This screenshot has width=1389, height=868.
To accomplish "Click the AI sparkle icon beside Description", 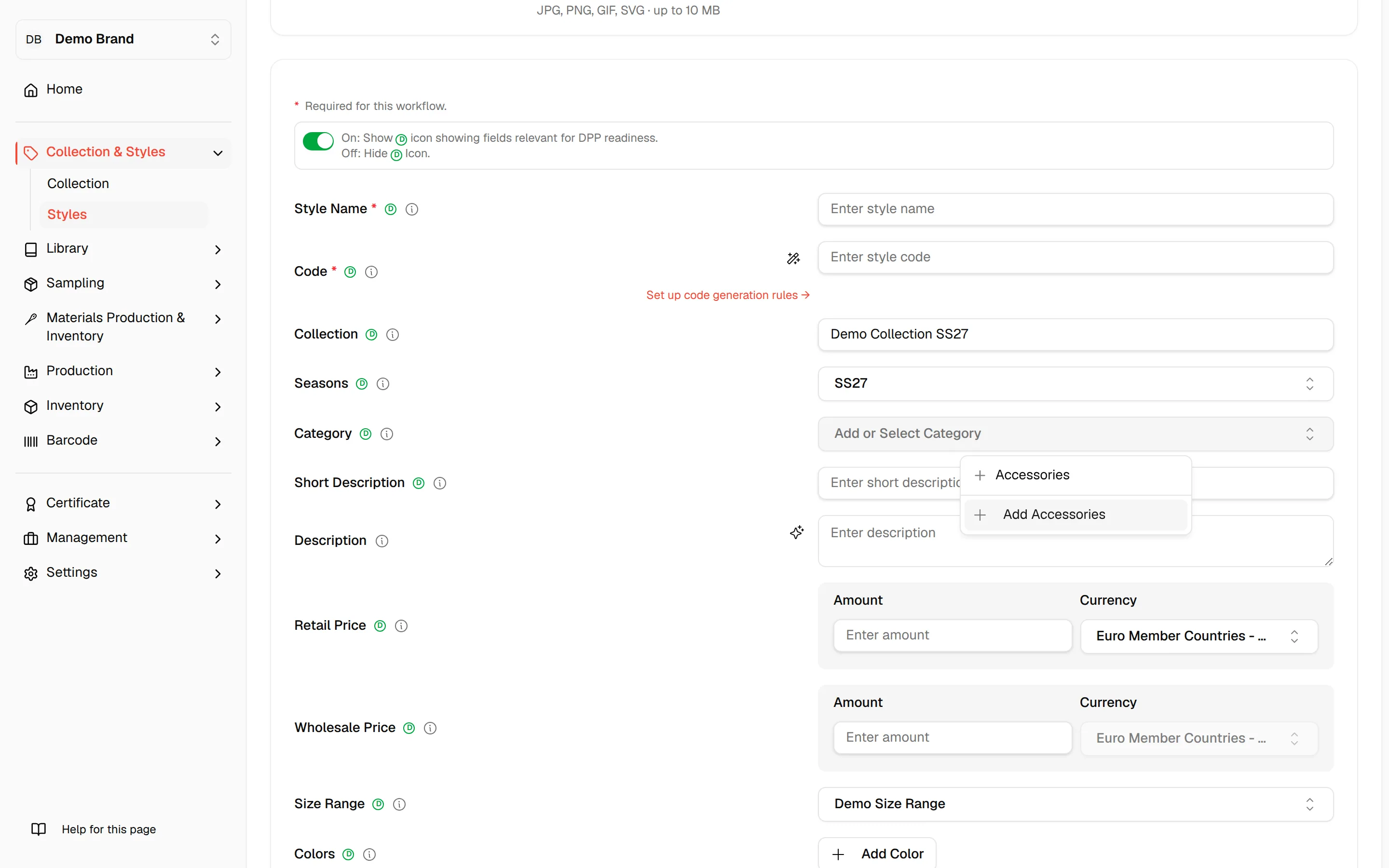I will coord(797,532).
